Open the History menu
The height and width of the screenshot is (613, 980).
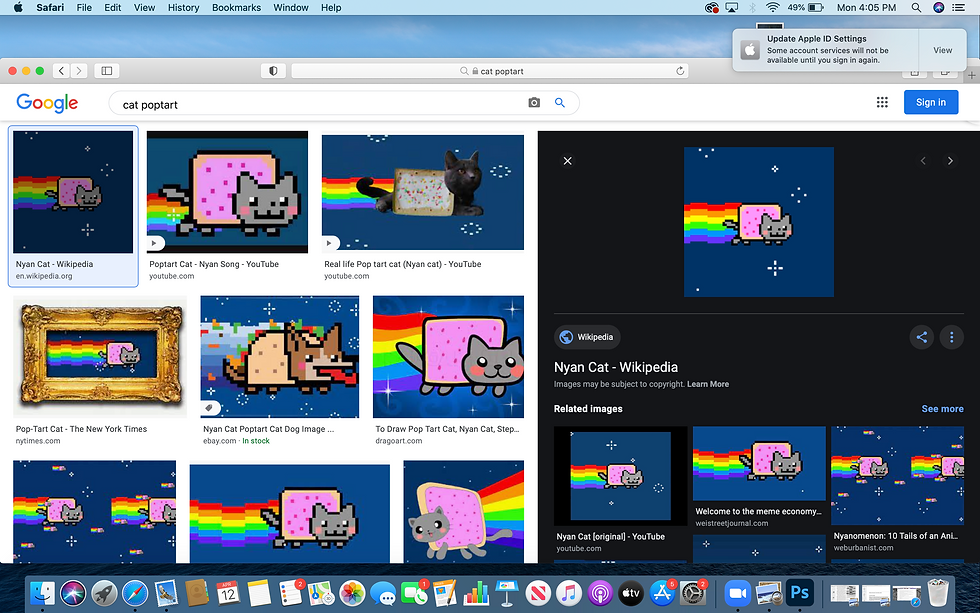(183, 7)
